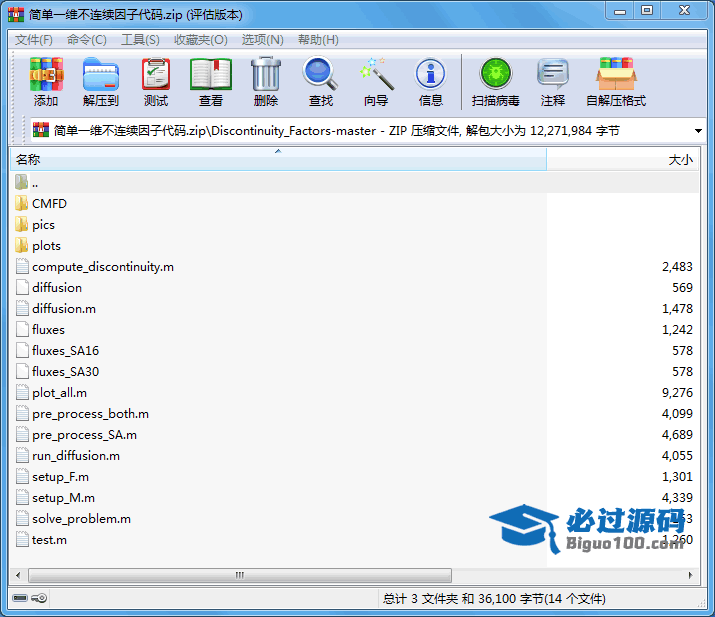Click the WinRAR title bar icon
The width and height of the screenshot is (715, 617).
coord(16,15)
